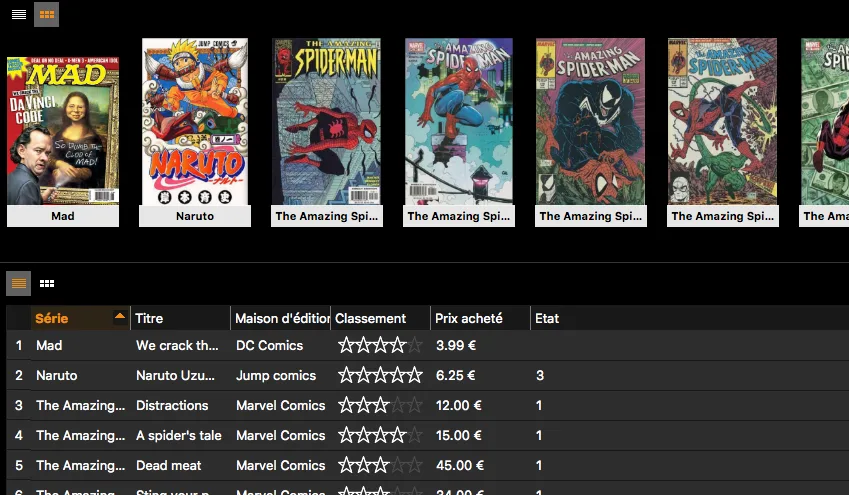Set Distractions rating to four stars
The image size is (849, 495).
pos(398,406)
